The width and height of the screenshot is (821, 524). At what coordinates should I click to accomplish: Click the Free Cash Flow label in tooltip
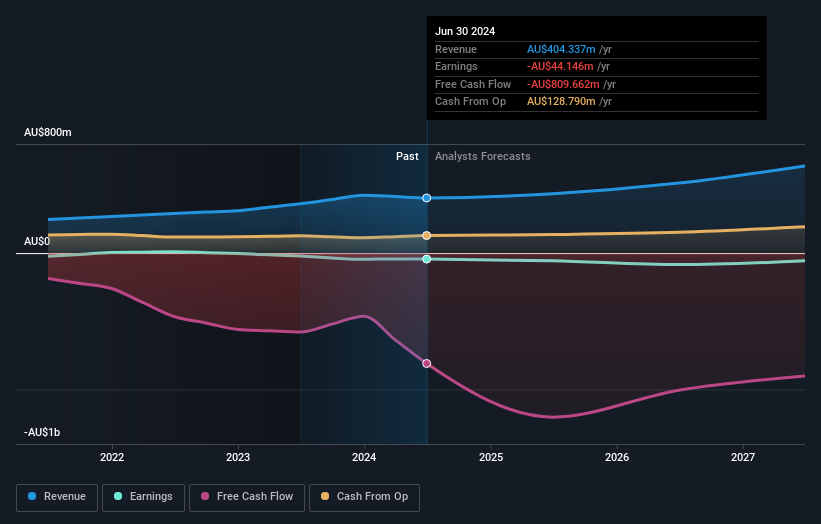point(473,84)
